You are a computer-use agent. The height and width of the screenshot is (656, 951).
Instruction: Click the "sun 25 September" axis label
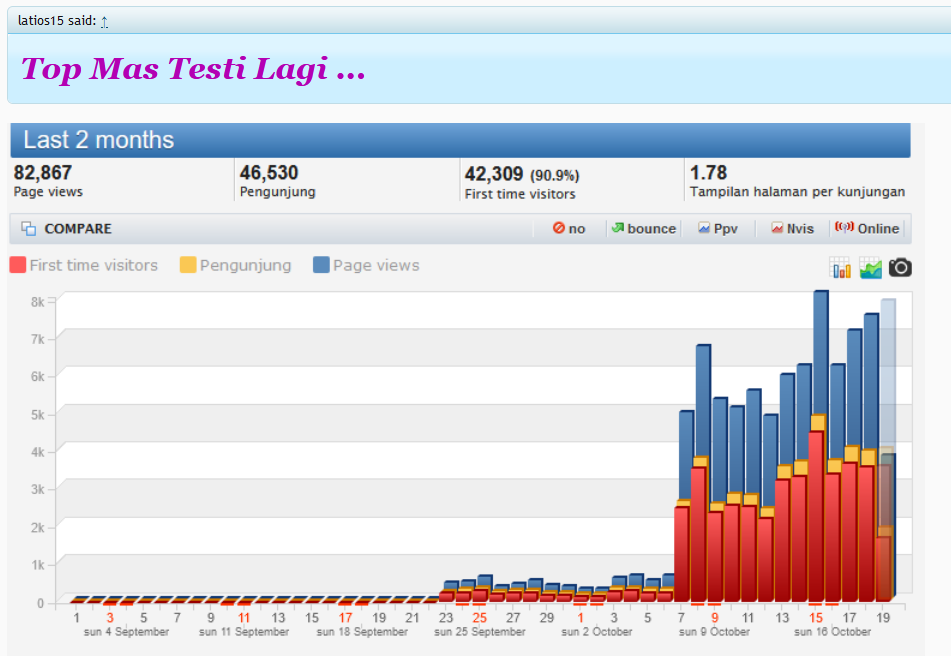480,632
